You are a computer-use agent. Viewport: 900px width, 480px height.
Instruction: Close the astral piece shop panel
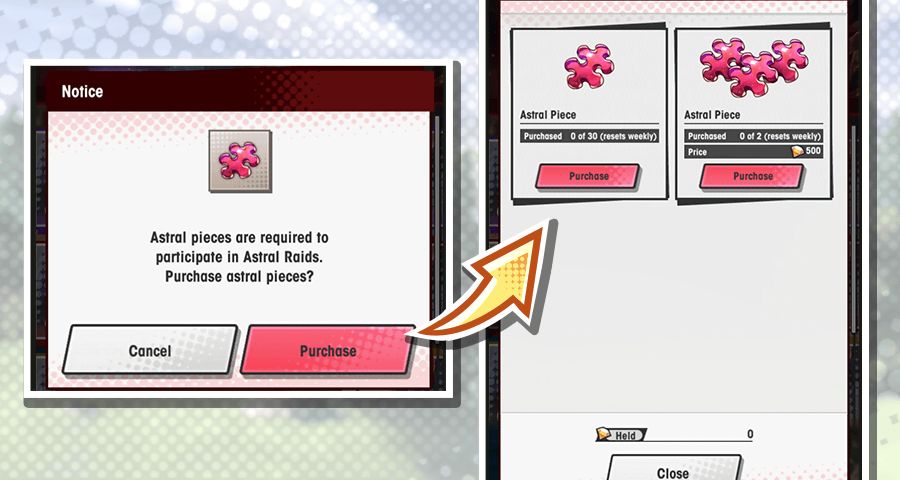[x=673, y=470]
